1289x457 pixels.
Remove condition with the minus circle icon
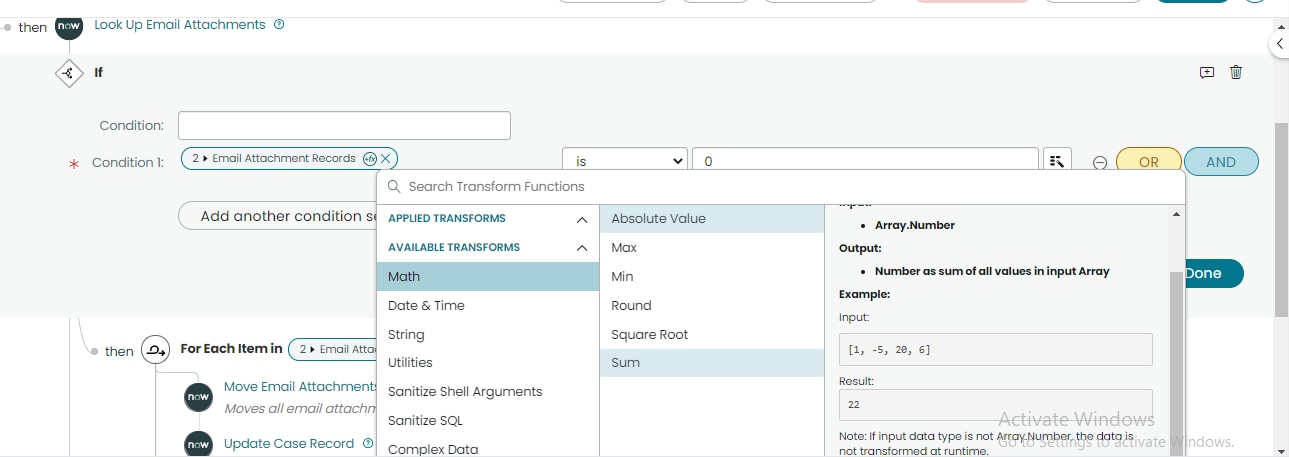point(1099,162)
